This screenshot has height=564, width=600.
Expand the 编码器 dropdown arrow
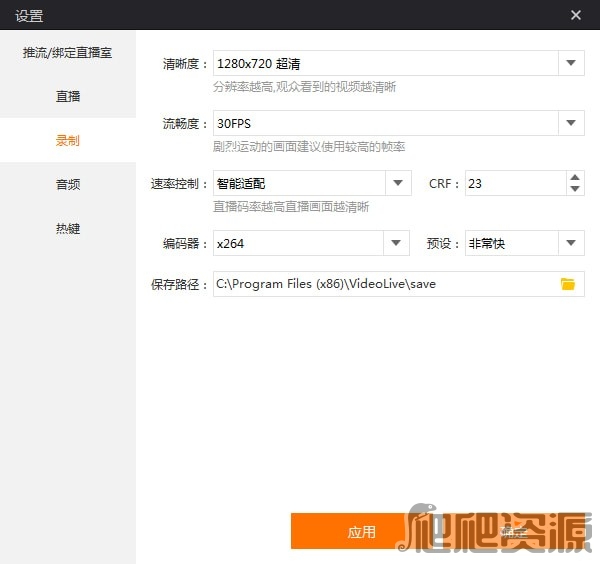point(396,243)
